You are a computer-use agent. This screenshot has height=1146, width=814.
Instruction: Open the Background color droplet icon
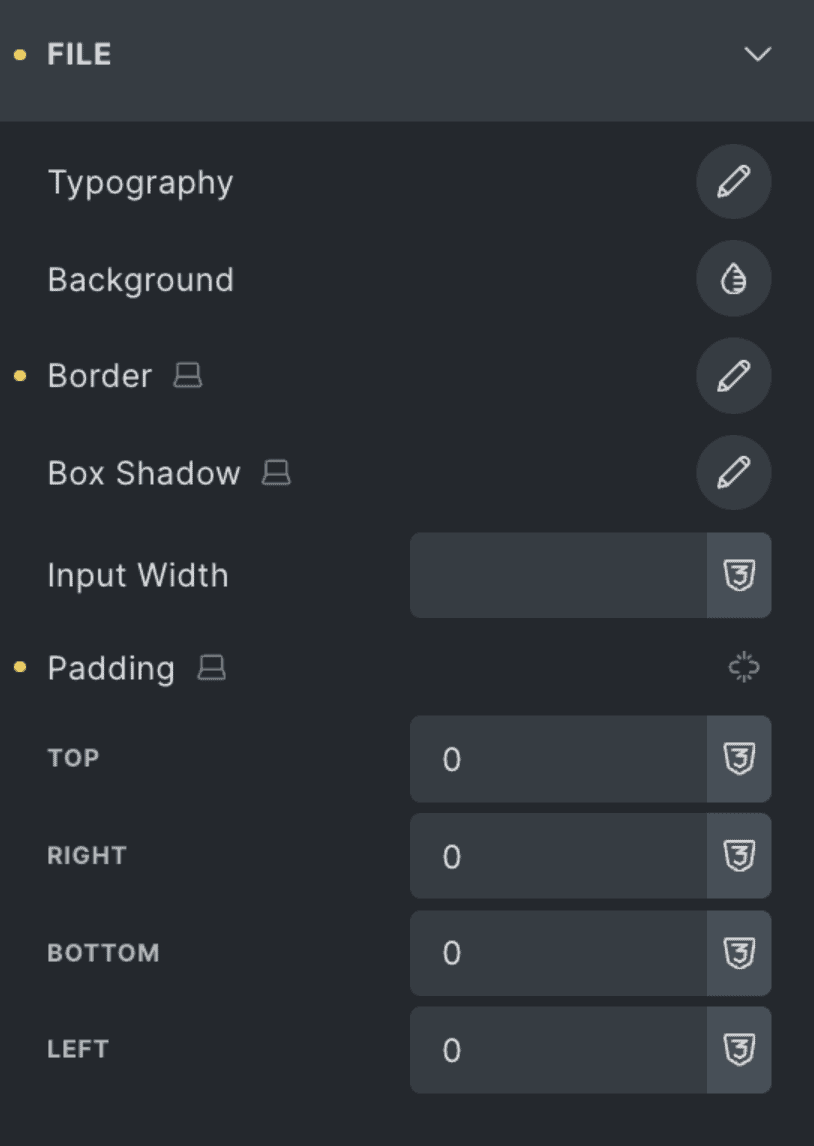[x=733, y=280]
